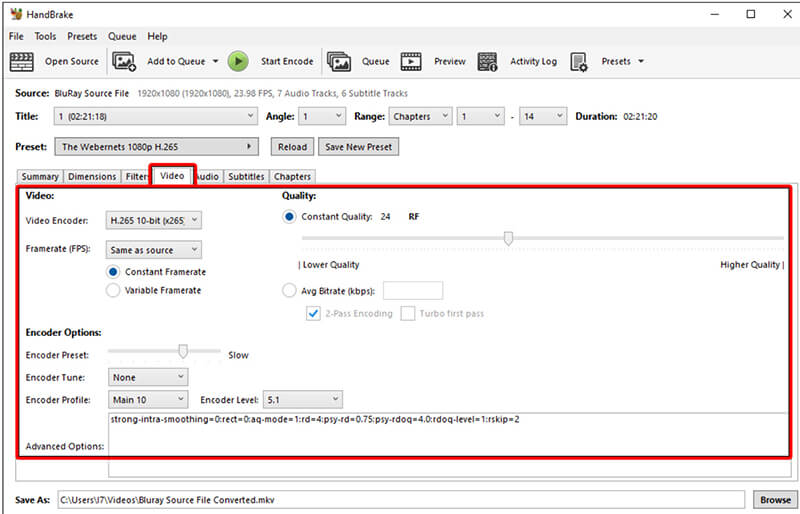Toggle the 2-Pass Encoding checkbox
The width and height of the screenshot is (800, 514).
(313, 313)
